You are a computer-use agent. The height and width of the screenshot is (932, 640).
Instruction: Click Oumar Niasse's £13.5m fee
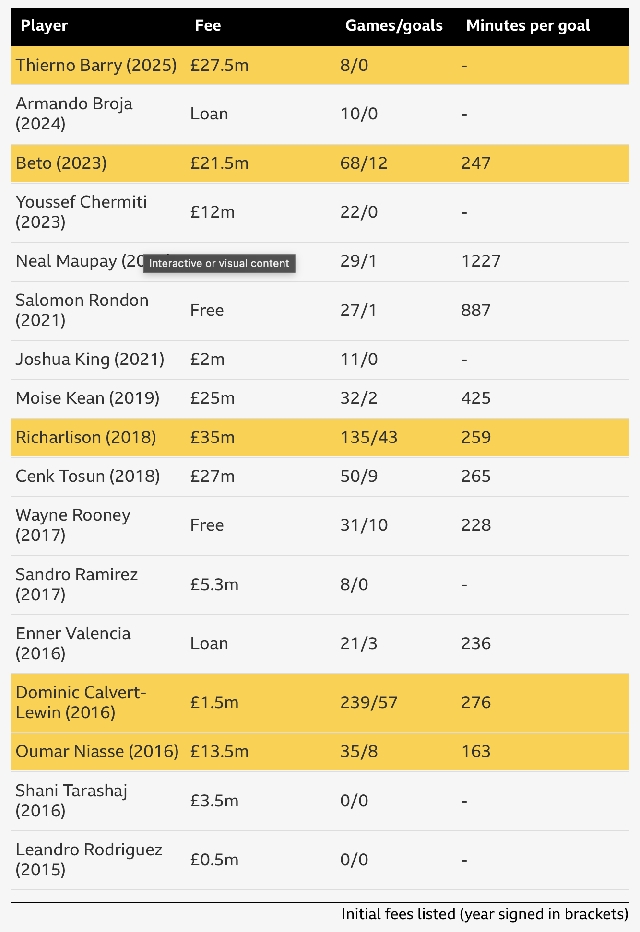[x=219, y=751]
